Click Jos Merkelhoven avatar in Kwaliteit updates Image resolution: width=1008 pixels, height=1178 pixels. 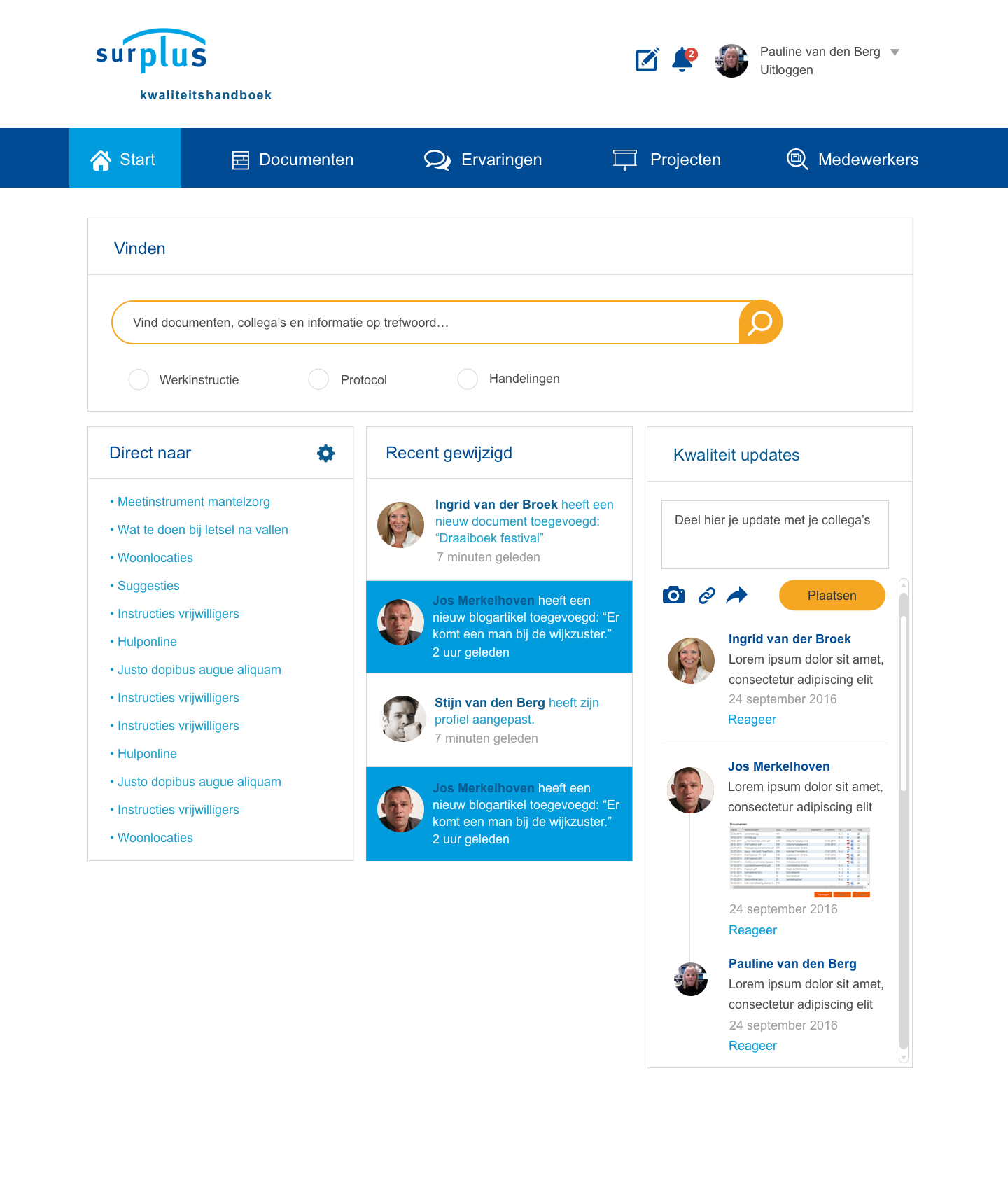tap(691, 790)
